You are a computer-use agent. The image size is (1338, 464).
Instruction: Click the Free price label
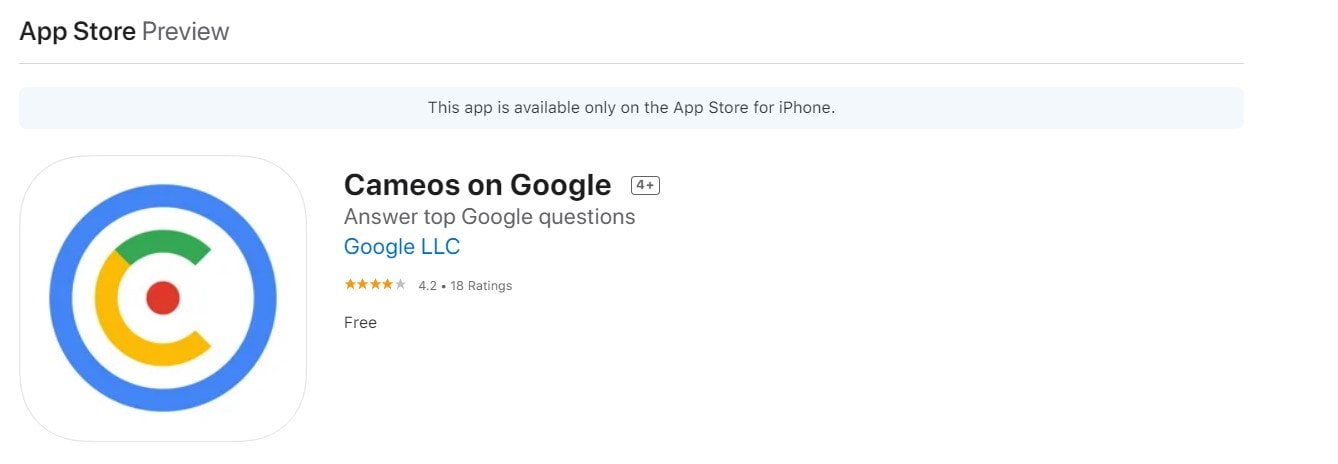click(360, 322)
